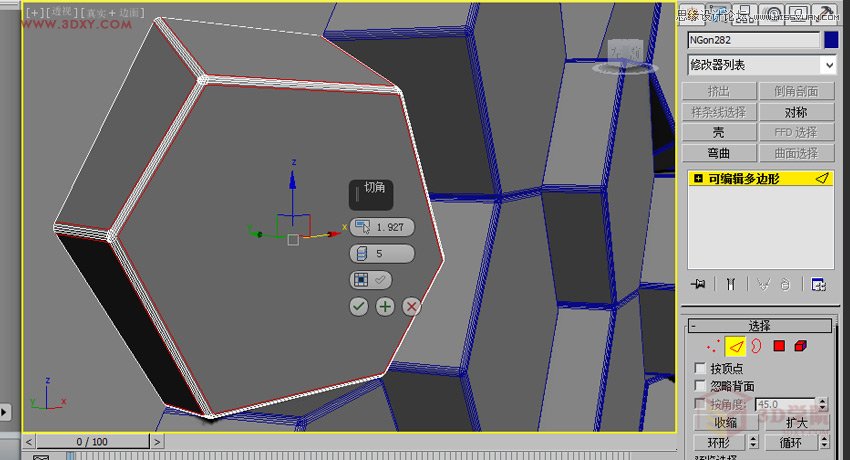Open the Motion panel tab
The image size is (850, 460).
tap(774, 12)
